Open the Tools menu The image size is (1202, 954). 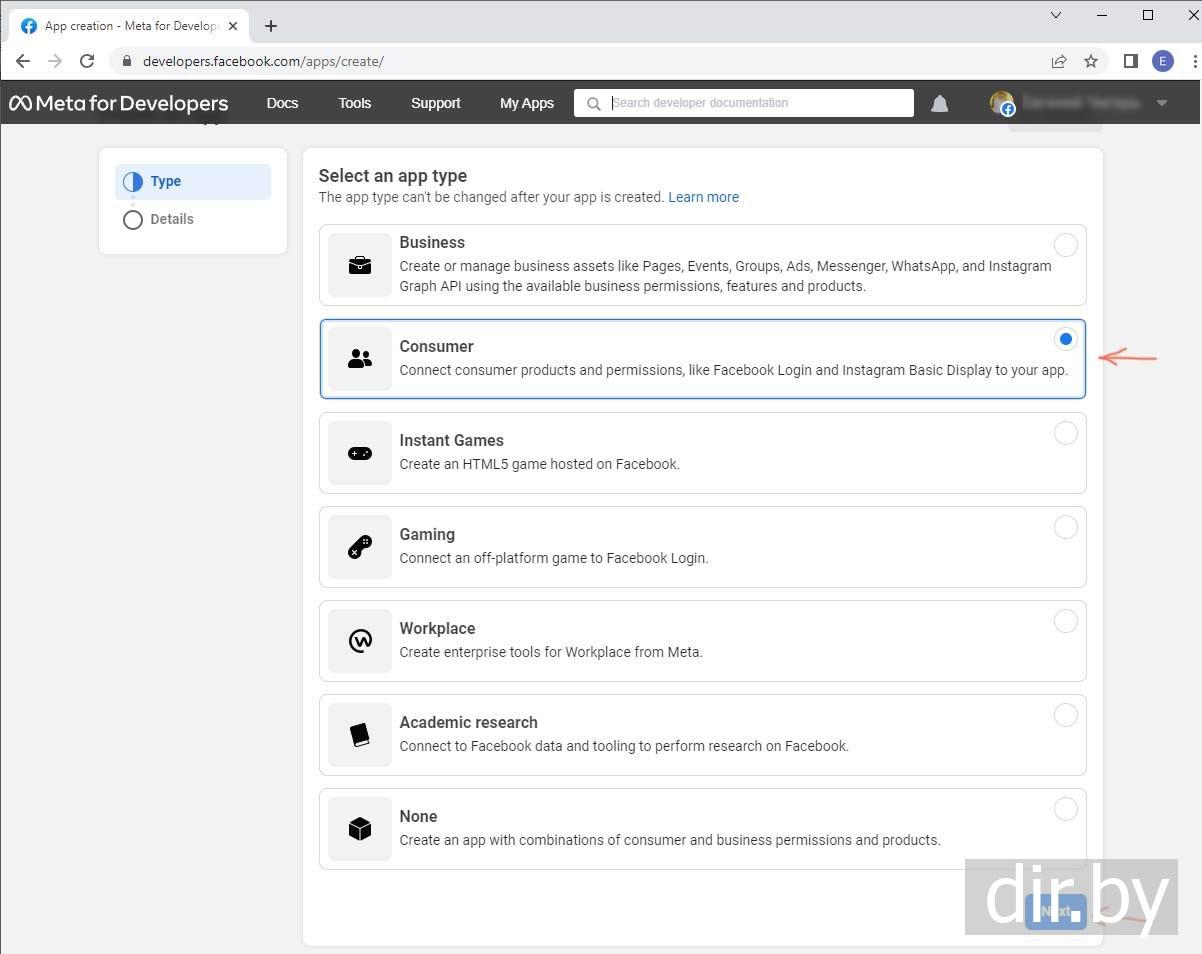coord(354,103)
